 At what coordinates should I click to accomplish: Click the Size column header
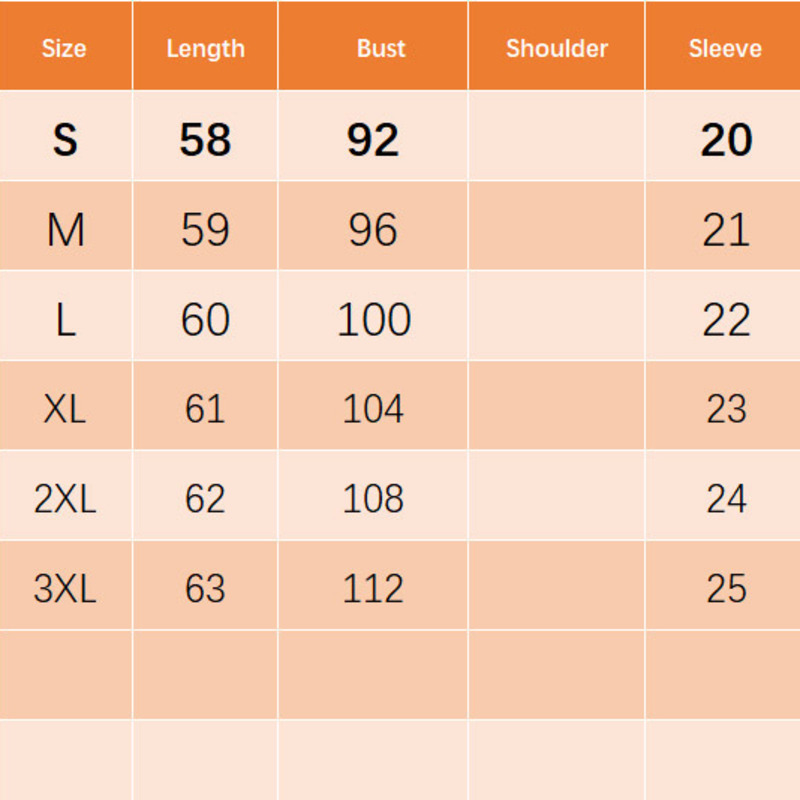[x=64, y=48]
